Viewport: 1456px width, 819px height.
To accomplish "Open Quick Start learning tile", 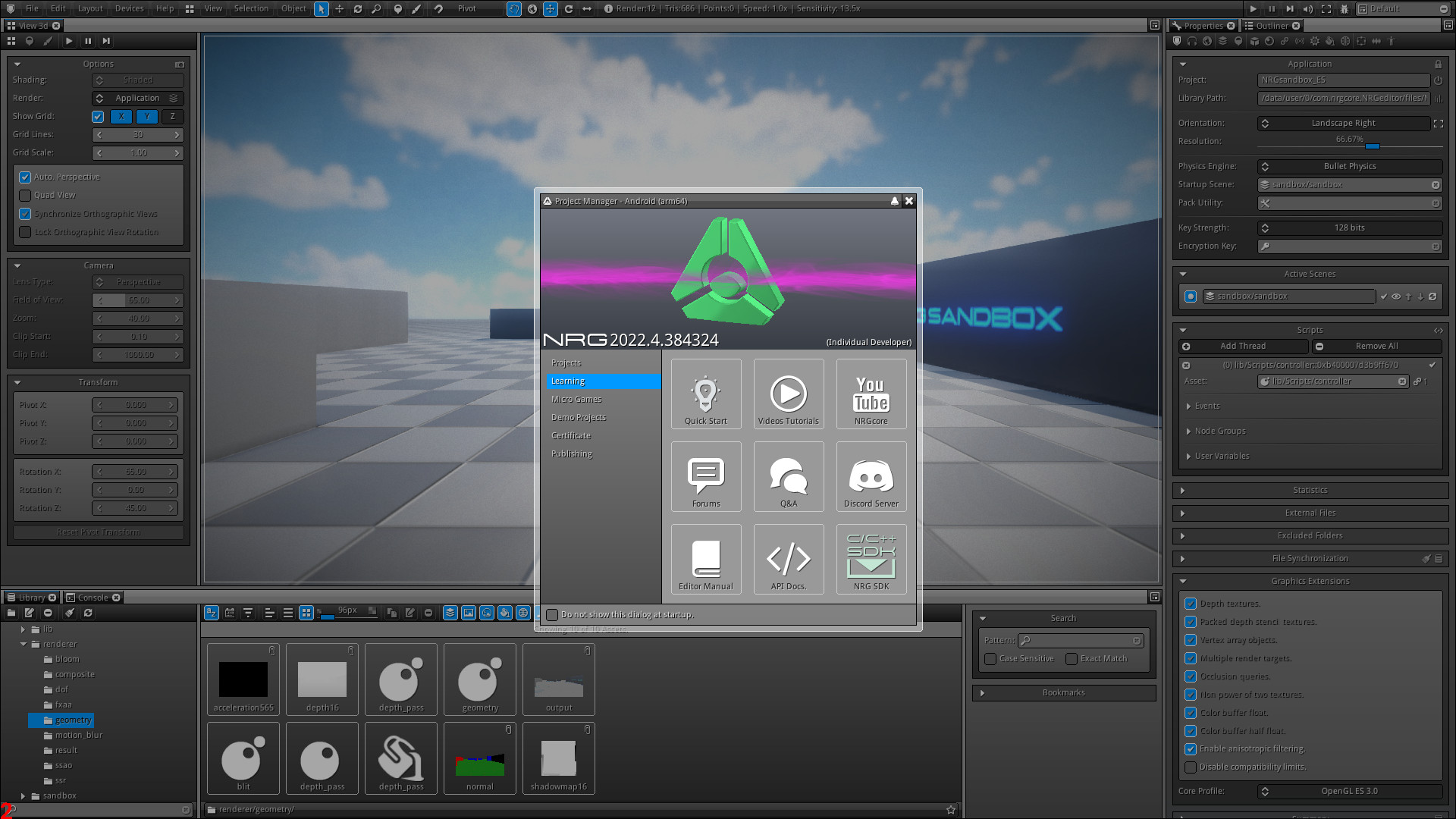I will click(705, 394).
